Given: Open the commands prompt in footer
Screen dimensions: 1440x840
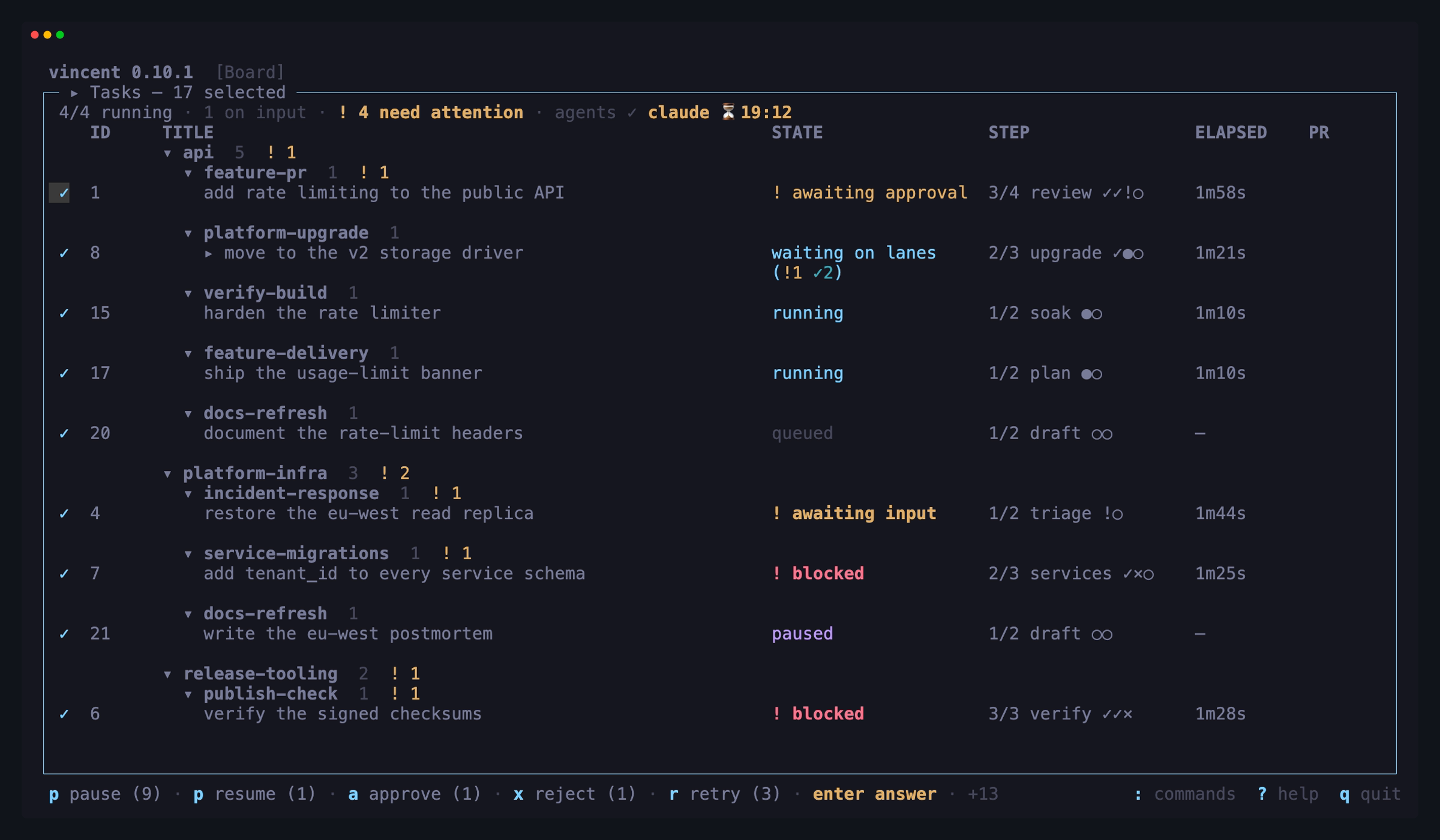Looking at the screenshot, I should pos(1185,794).
